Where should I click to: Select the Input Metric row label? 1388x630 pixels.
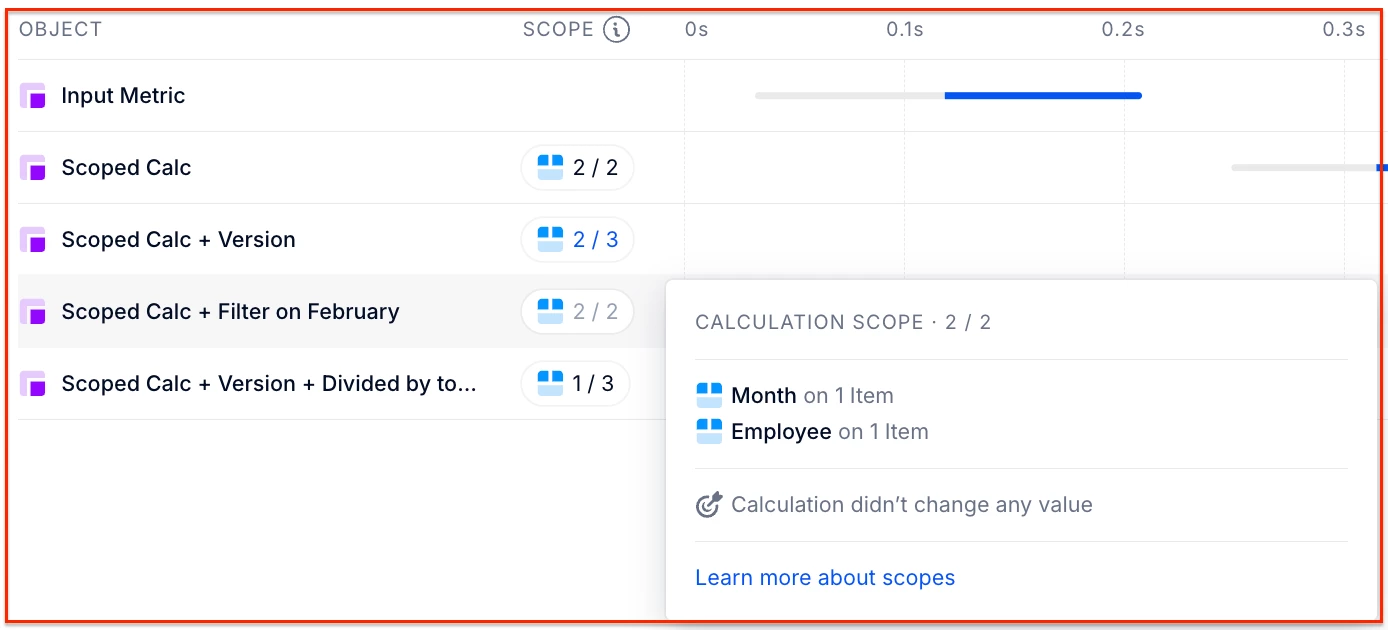(x=123, y=96)
